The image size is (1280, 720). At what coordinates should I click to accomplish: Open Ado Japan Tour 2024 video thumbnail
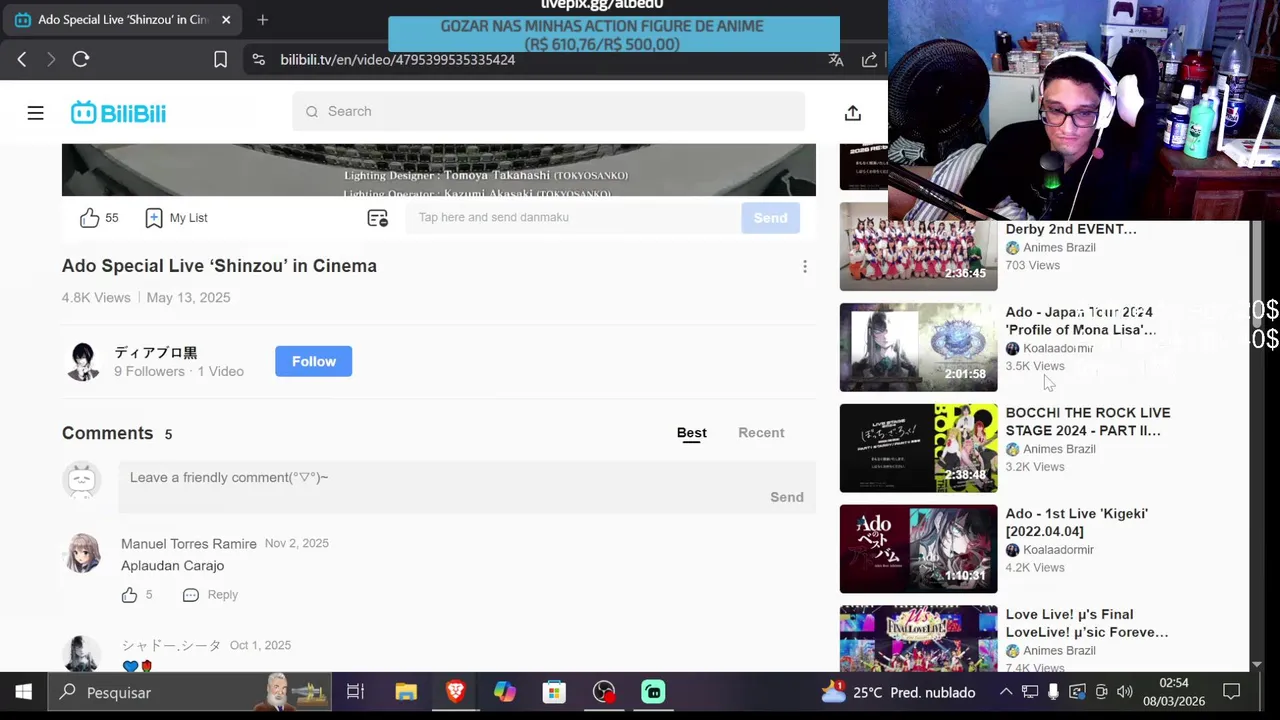pos(918,347)
